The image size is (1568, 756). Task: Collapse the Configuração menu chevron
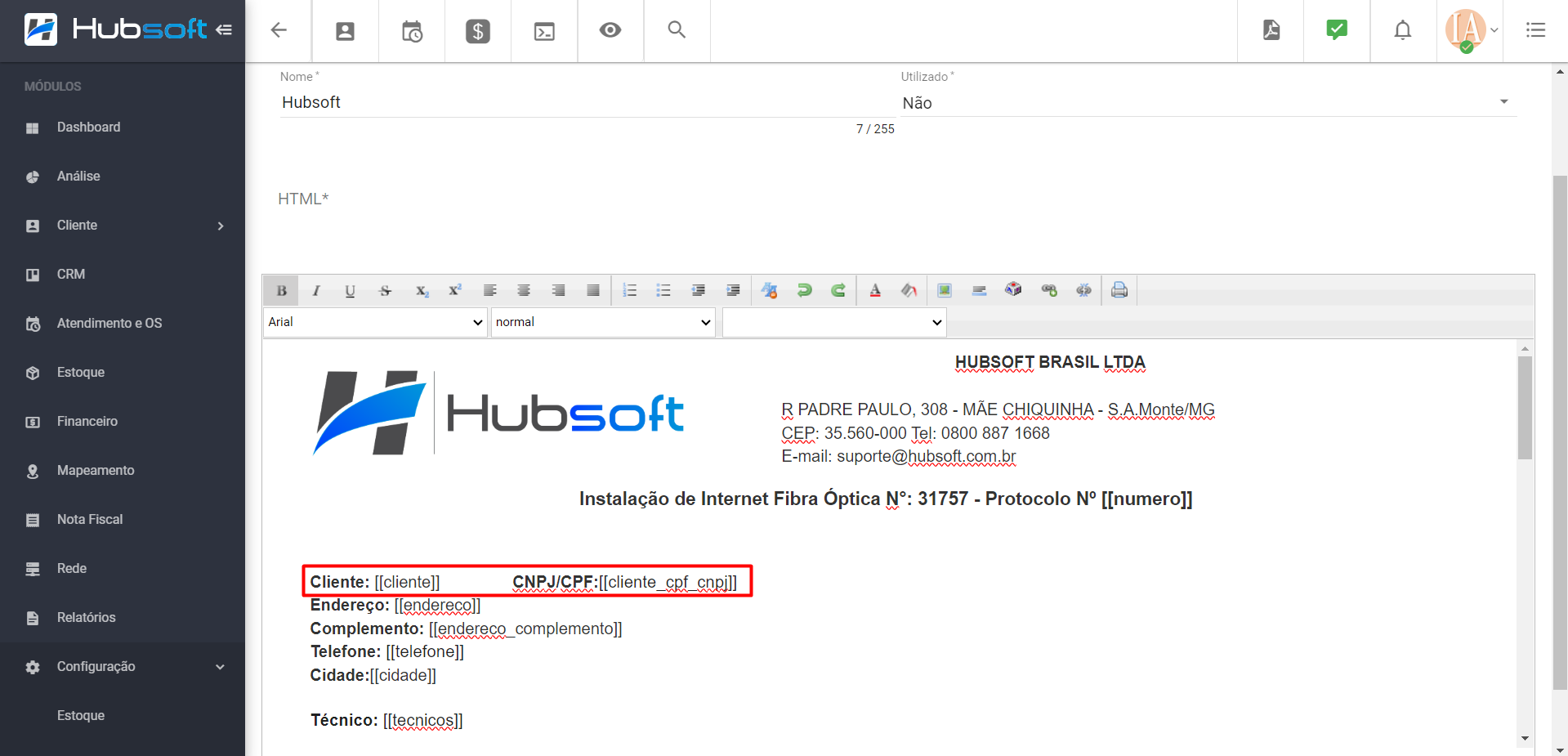pyautogui.click(x=220, y=667)
